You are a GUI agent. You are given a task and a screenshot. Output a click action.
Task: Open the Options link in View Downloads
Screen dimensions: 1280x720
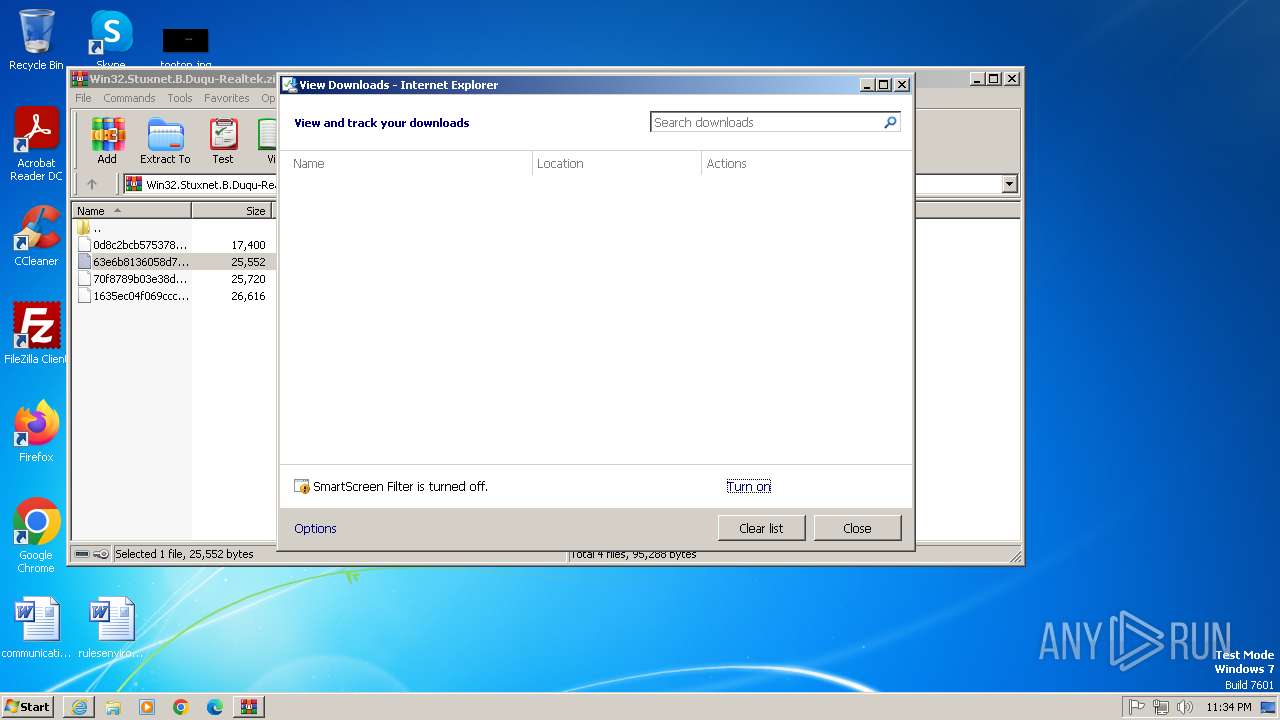click(x=315, y=529)
